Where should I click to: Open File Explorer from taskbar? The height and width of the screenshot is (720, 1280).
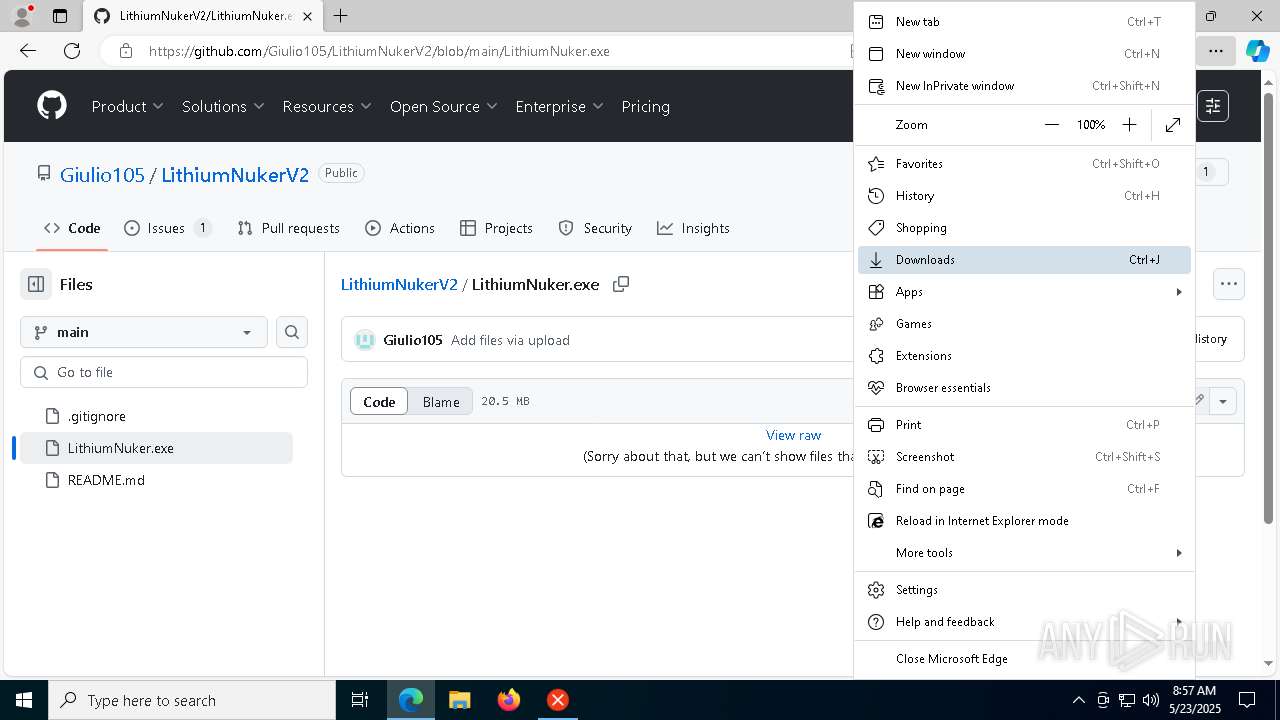[x=460, y=700]
